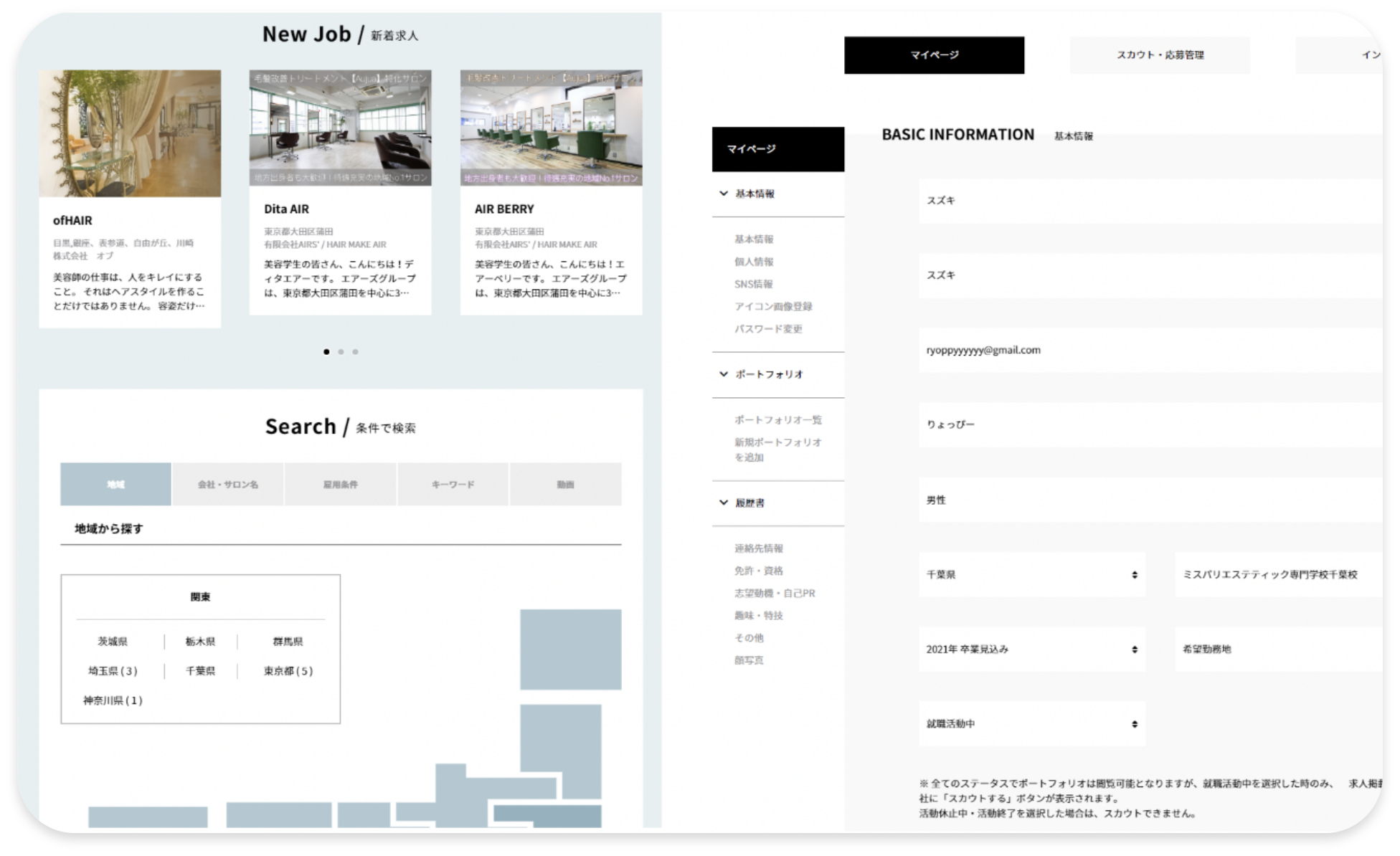
Task: Open the 就職活動中 status dropdown
Action: coord(1031,724)
